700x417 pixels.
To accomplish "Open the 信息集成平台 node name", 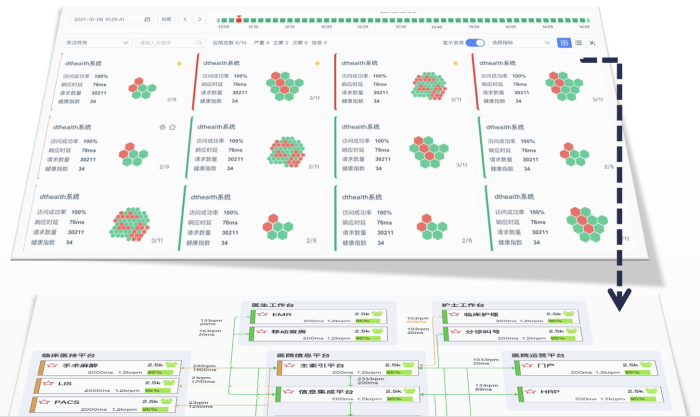I will 326,392.
